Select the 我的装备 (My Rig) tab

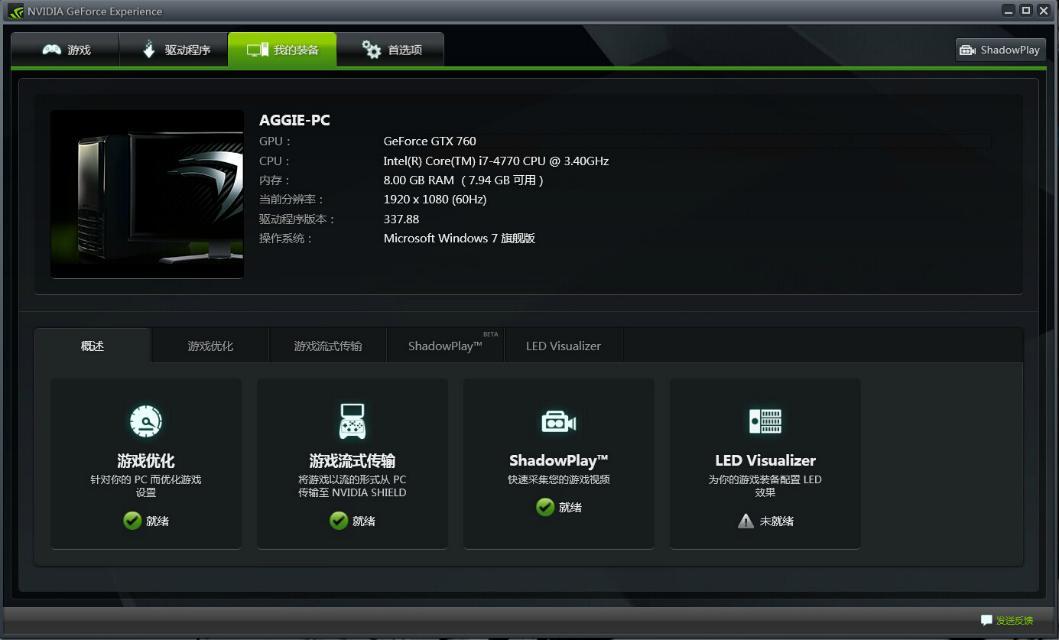[282, 49]
